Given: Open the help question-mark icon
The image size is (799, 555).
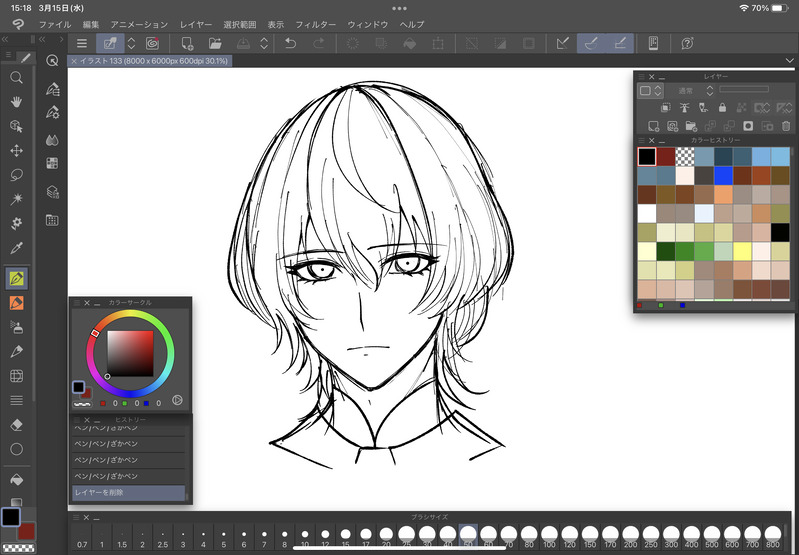Looking at the screenshot, I should [x=687, y=43].
